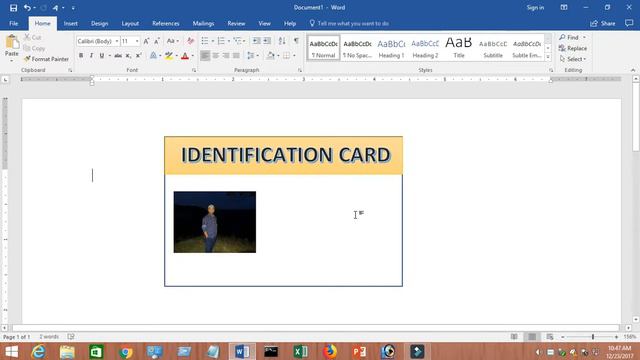Click the Share button
640x360 pixels.
(603, 24)
